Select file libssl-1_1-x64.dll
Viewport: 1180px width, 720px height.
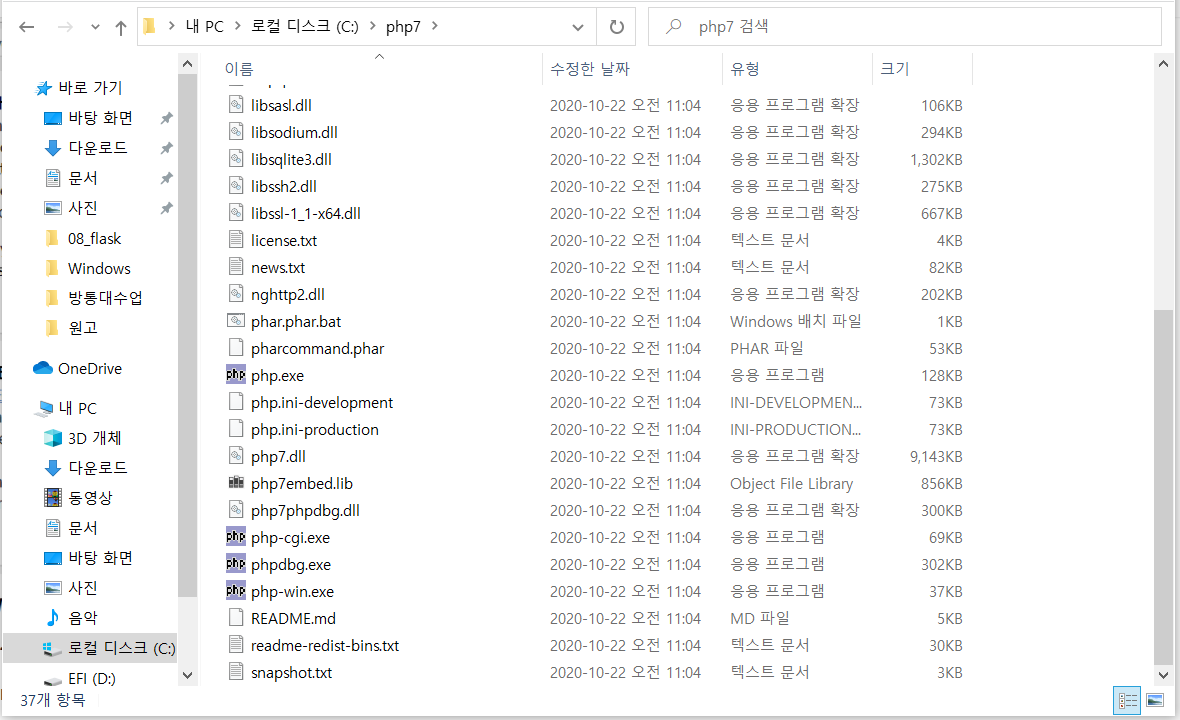point(306,214)
